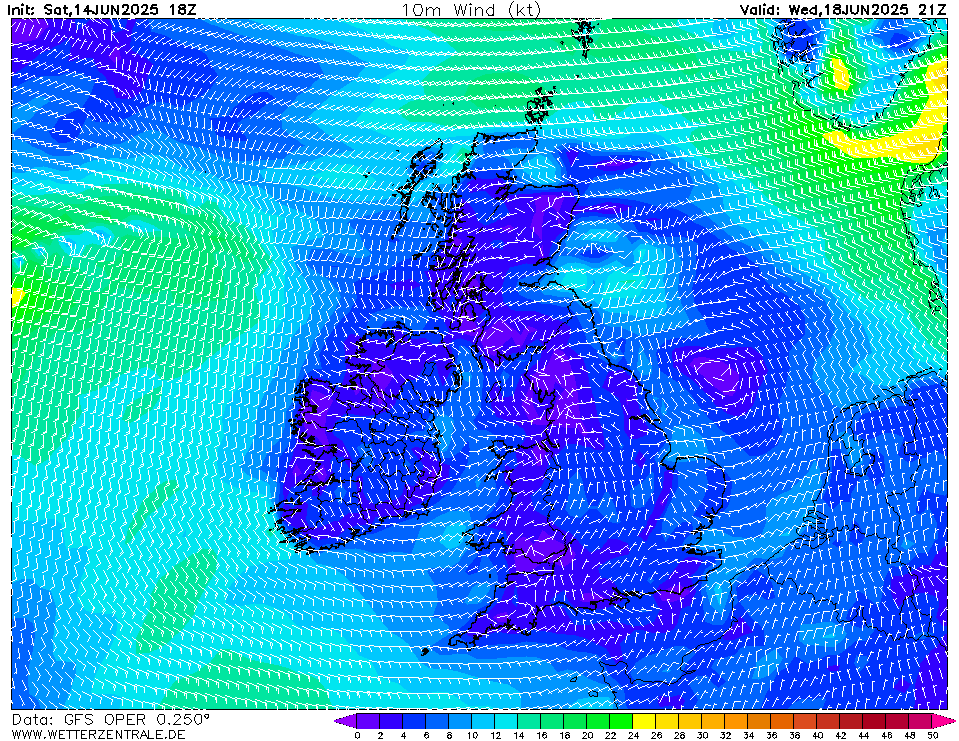Image resolution: width=959 pixels, height=741 pixels.
Task: Choose the magenta legend swatch between 48 and 50
Action: 921,721
